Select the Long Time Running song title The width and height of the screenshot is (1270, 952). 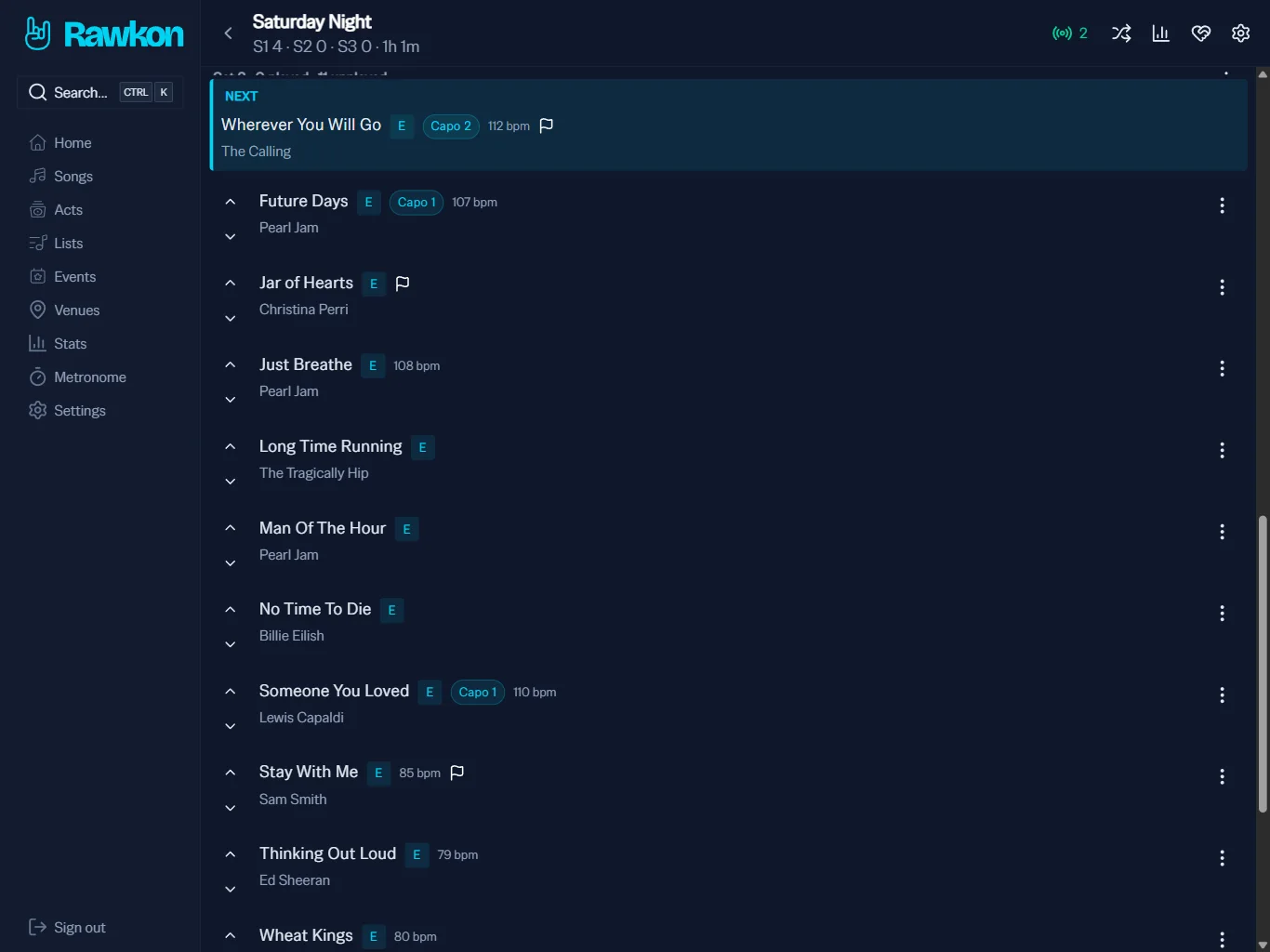click(x=331, y=446)
